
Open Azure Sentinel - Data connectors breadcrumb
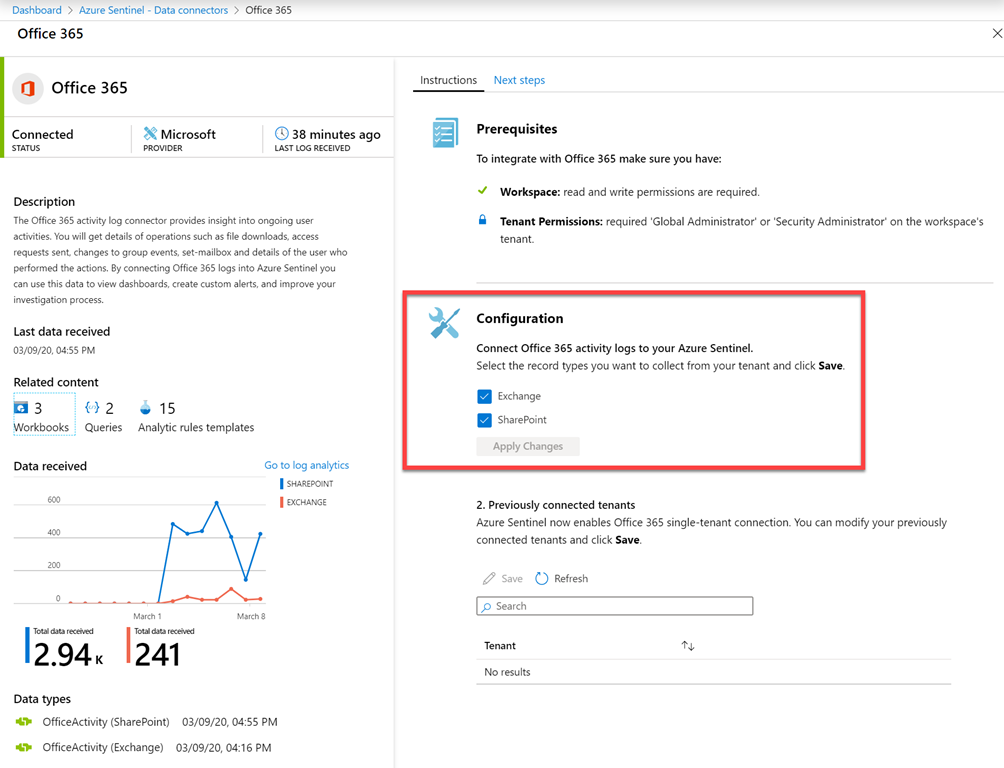click(155, 10)
